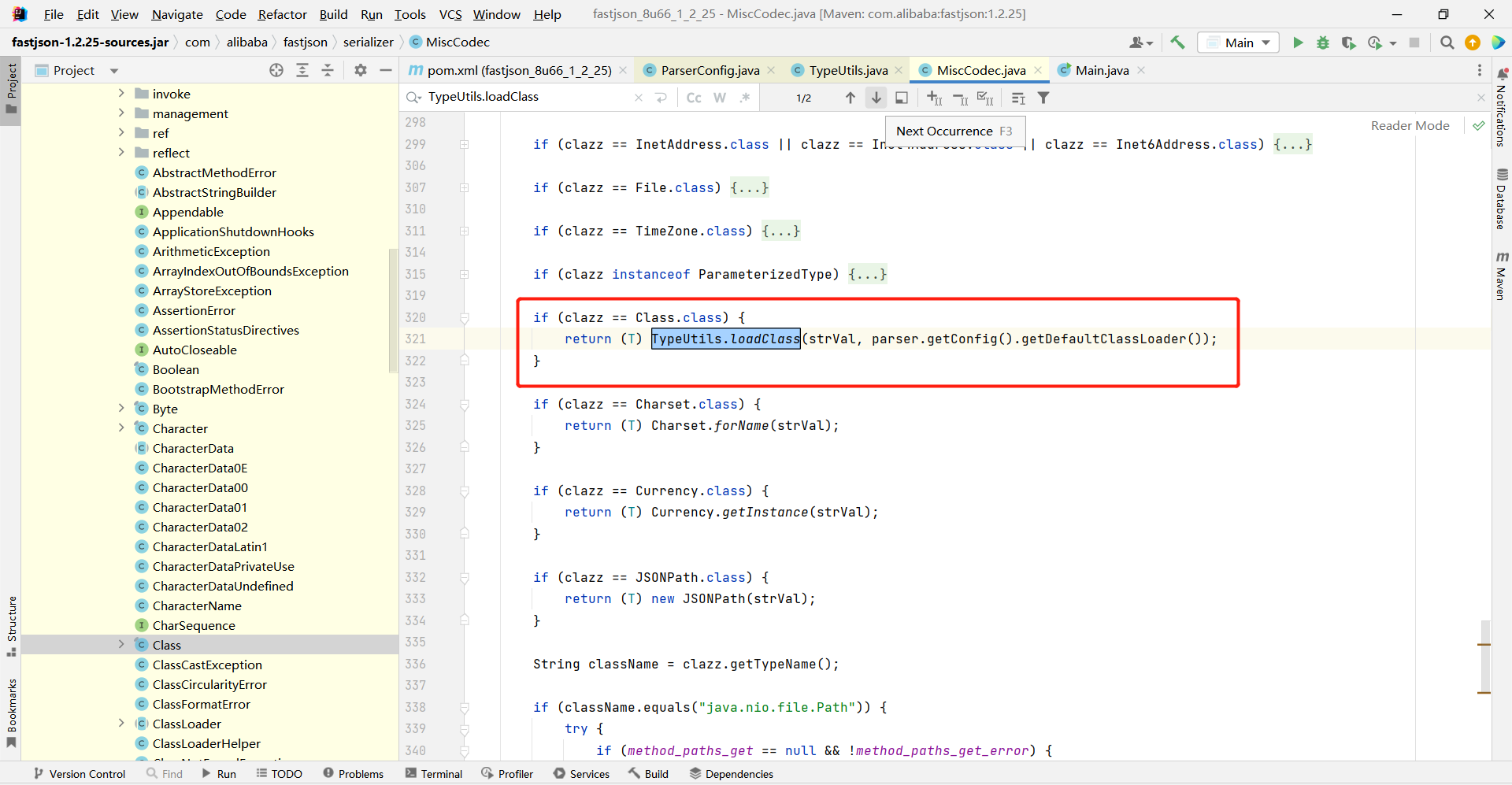Image resolution: width=1512 pixels, height=785 pixels.
Task: Open Version Control tool window
Action: 80,774
